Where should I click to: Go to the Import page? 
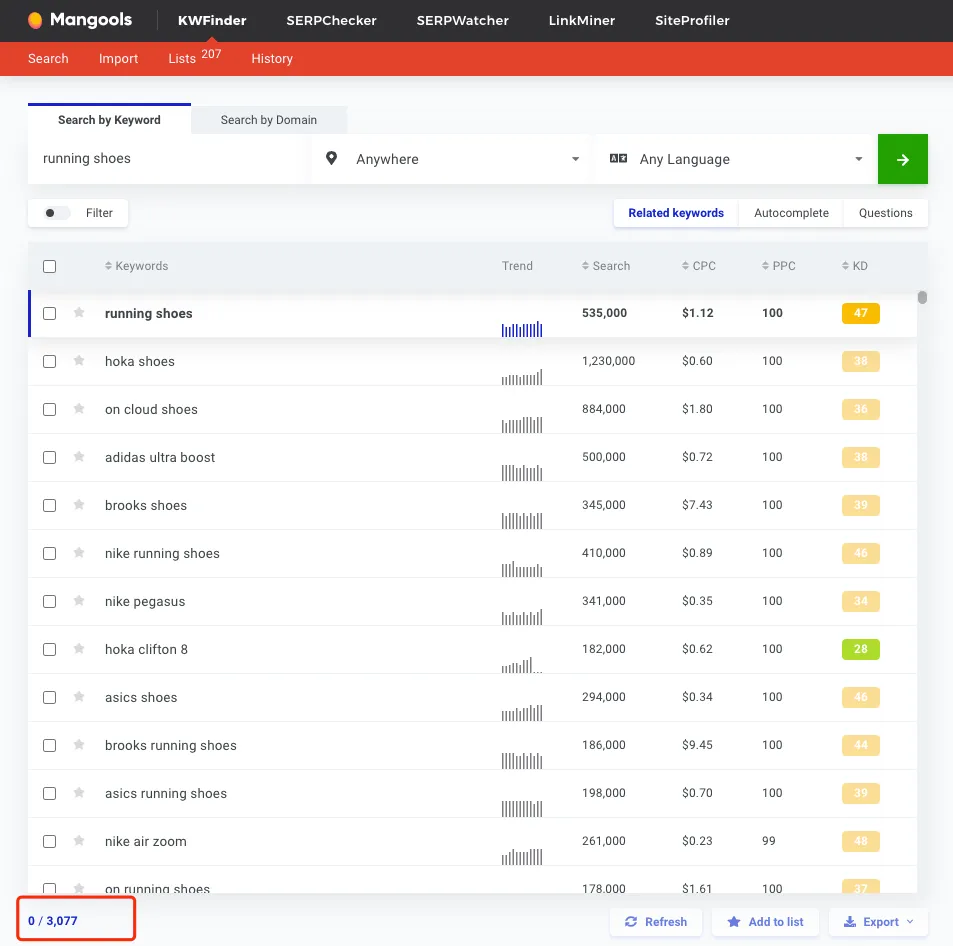point(119,58)
